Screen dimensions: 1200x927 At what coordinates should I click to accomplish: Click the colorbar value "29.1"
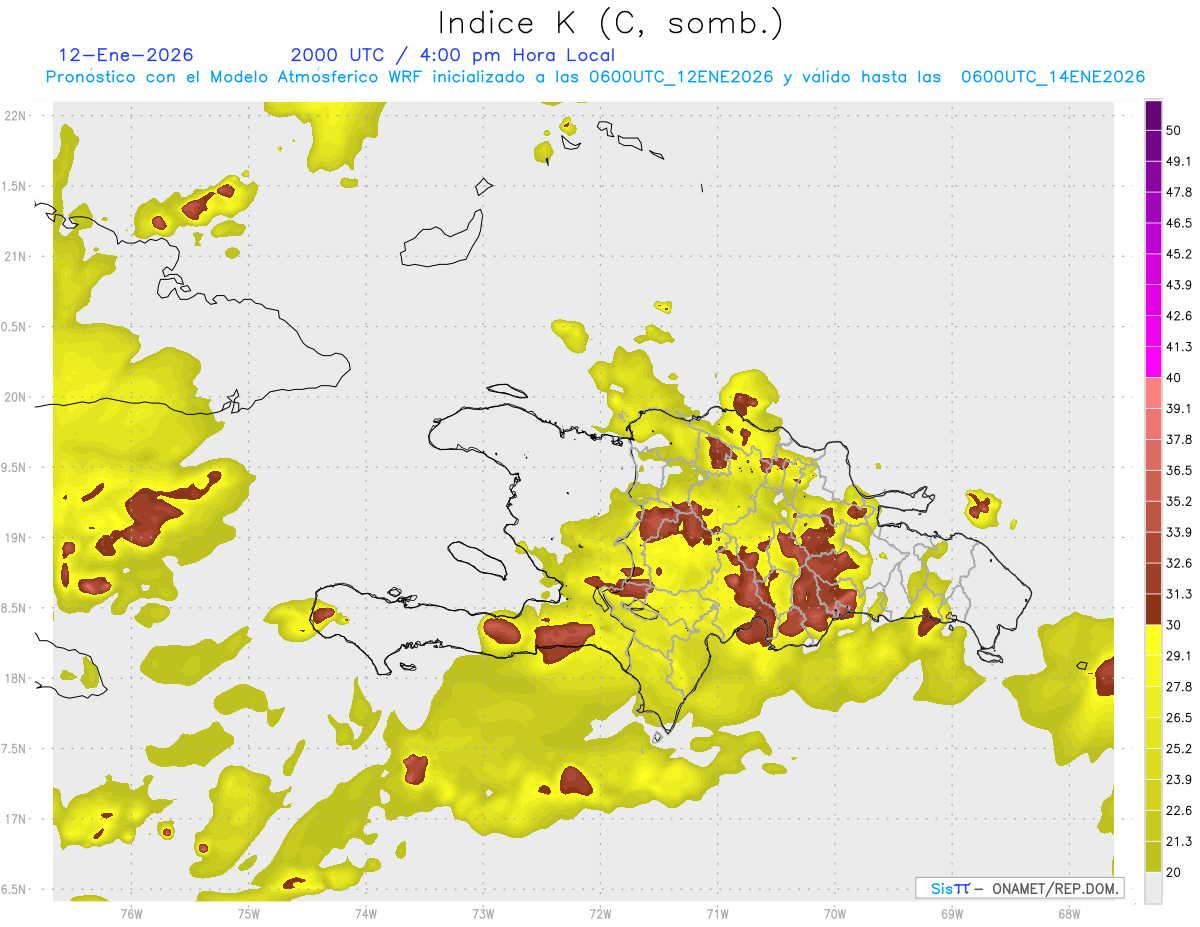click(1179, 656)
